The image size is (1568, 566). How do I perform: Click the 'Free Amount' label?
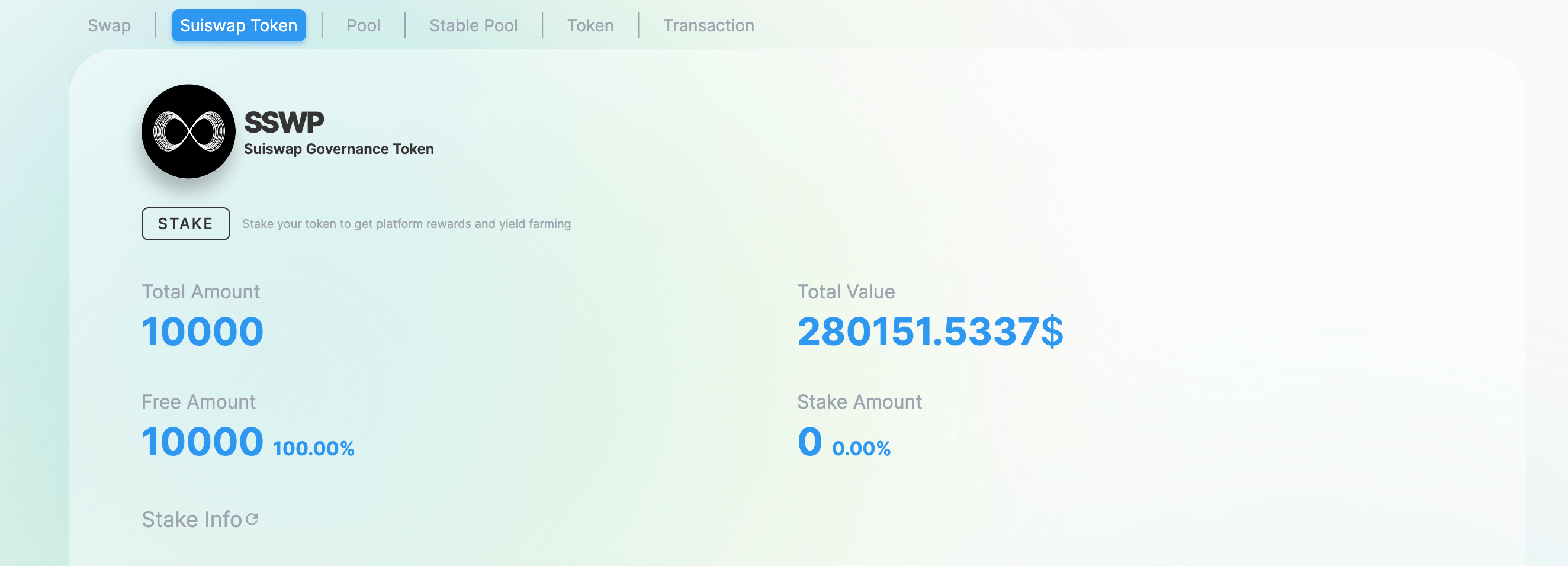(198, 401)
